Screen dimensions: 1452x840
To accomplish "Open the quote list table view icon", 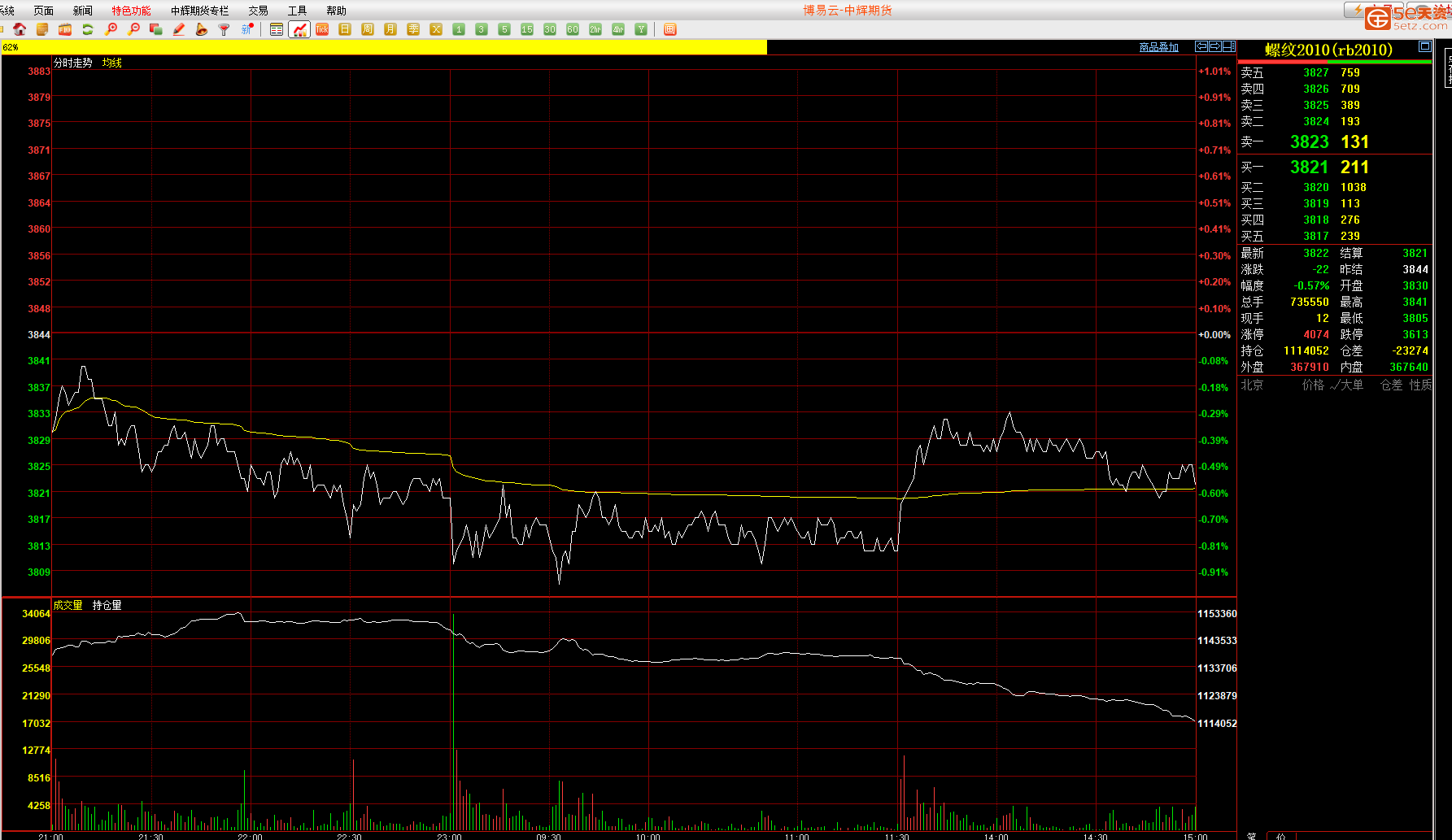I will click(x=277, y=29).
